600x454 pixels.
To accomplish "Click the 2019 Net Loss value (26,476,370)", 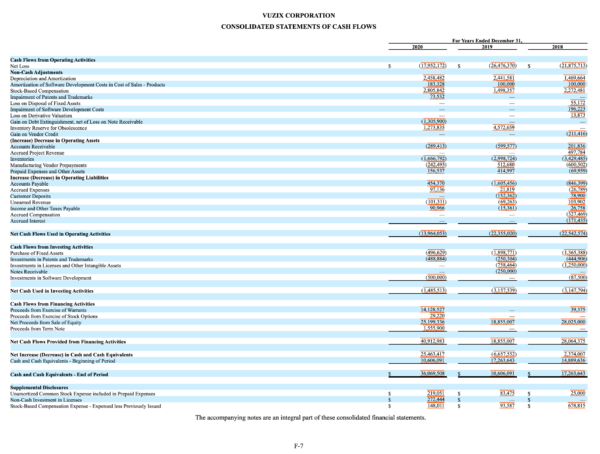I will [x=503, y=66].
